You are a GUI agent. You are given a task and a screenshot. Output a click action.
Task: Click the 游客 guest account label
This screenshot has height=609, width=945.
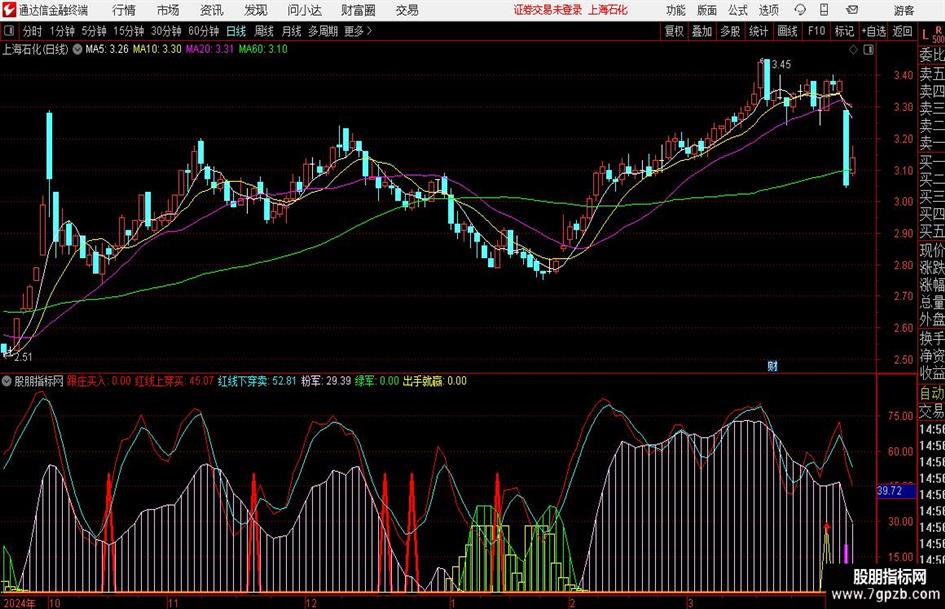(x=903, y=10)
